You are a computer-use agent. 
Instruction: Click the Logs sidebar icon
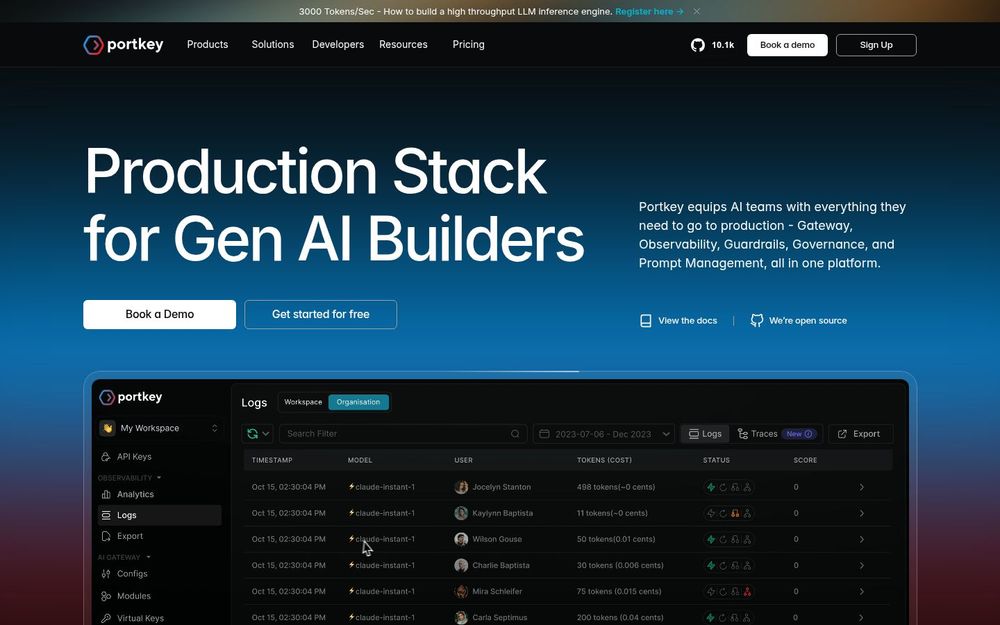pyautogui.click(x=106, y=515)
